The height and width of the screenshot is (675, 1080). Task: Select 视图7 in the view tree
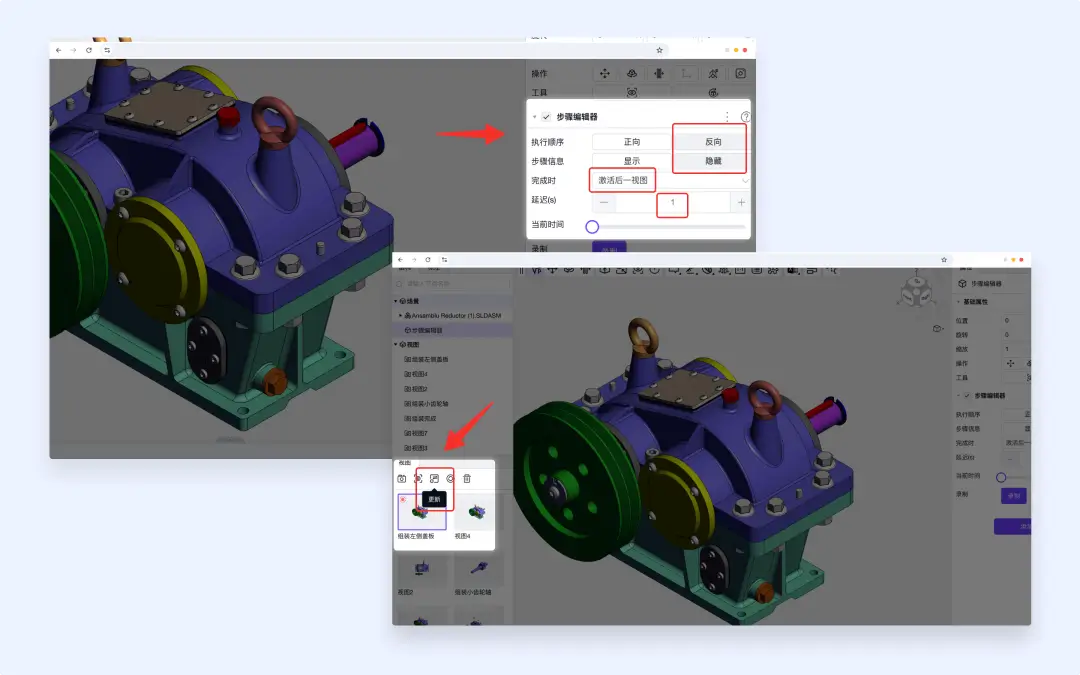(x=418, y=433)
